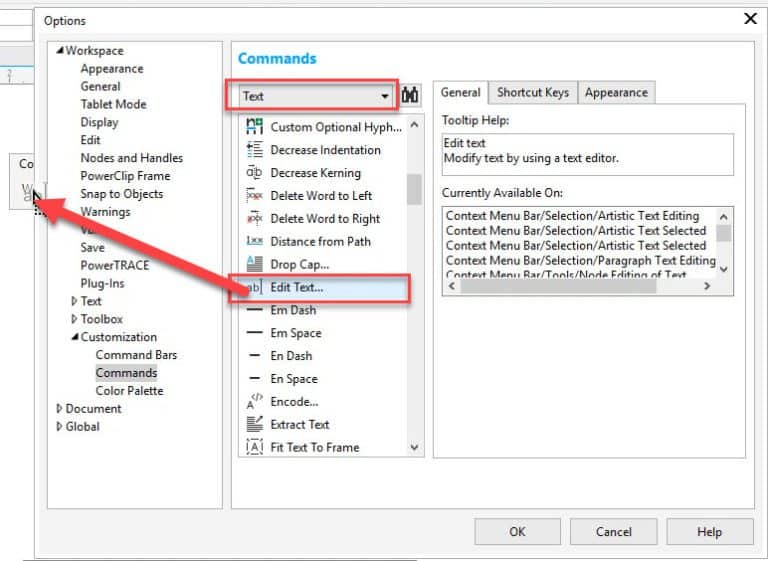Click the Cancel button
The image size is (768, 561).
coord(613,532)
